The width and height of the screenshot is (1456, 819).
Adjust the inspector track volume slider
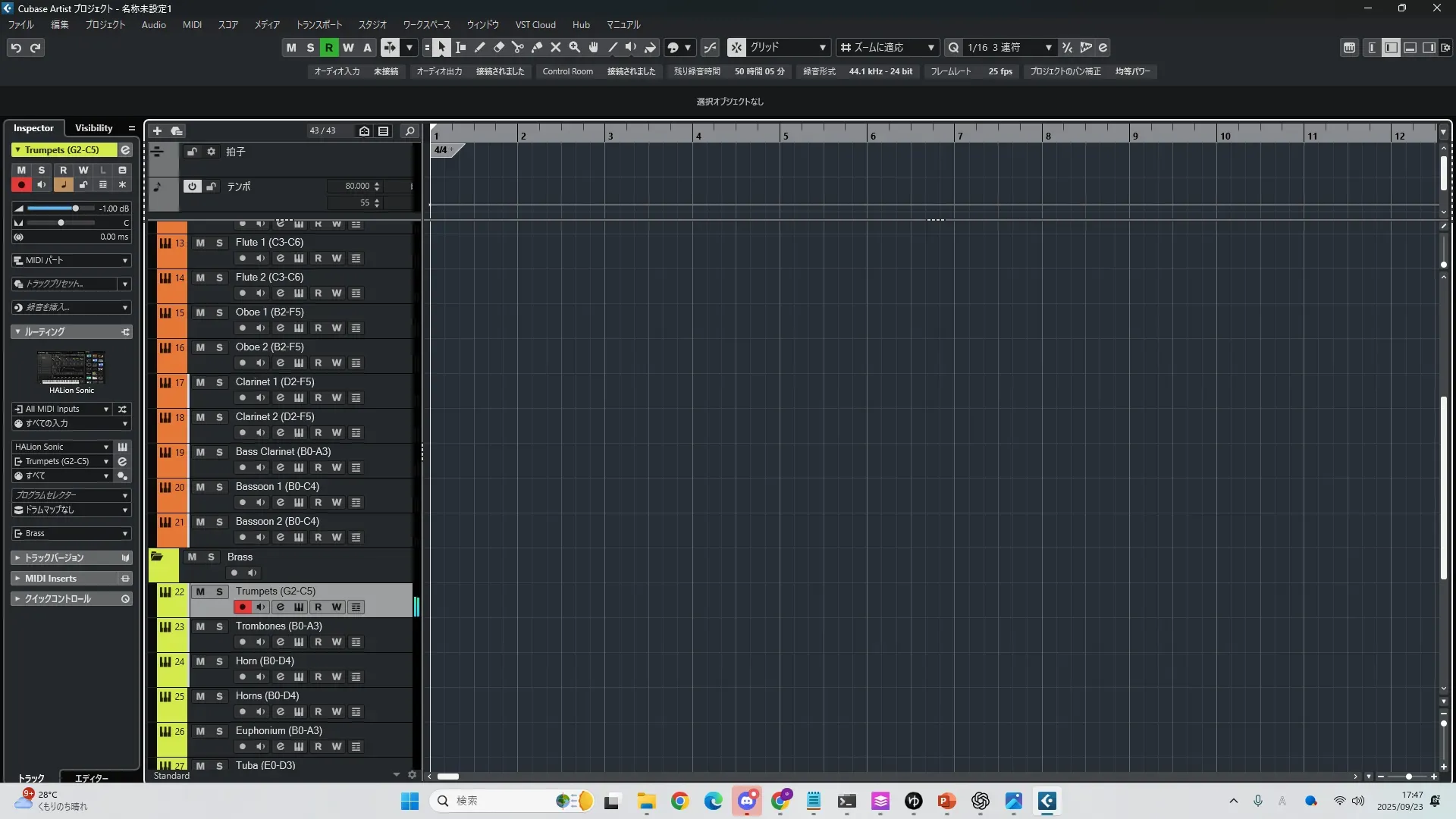coord(75,208)
